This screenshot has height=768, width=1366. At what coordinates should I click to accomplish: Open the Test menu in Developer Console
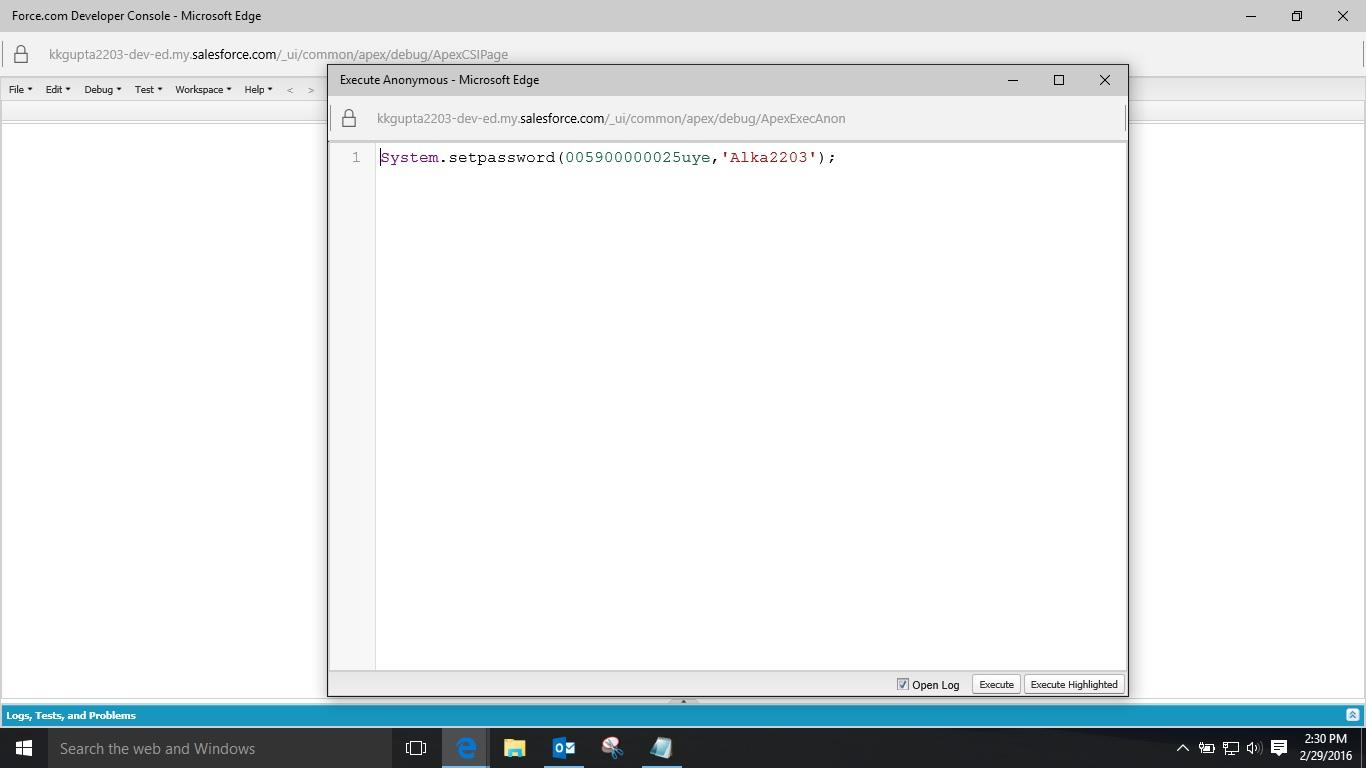click(x=148, y=89)
